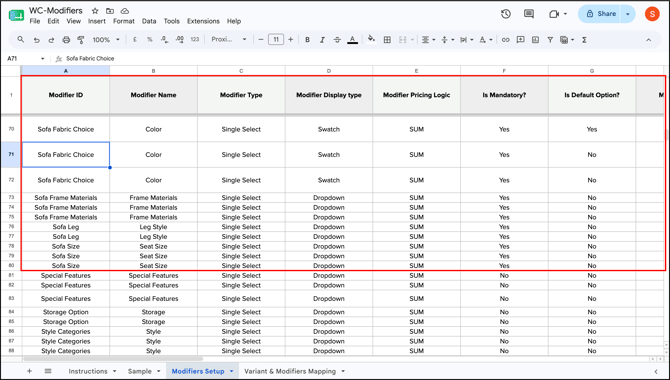This screenshot has height=380, width=670.
Task: Open more number formats (123)
Action: tap(195, 39)
